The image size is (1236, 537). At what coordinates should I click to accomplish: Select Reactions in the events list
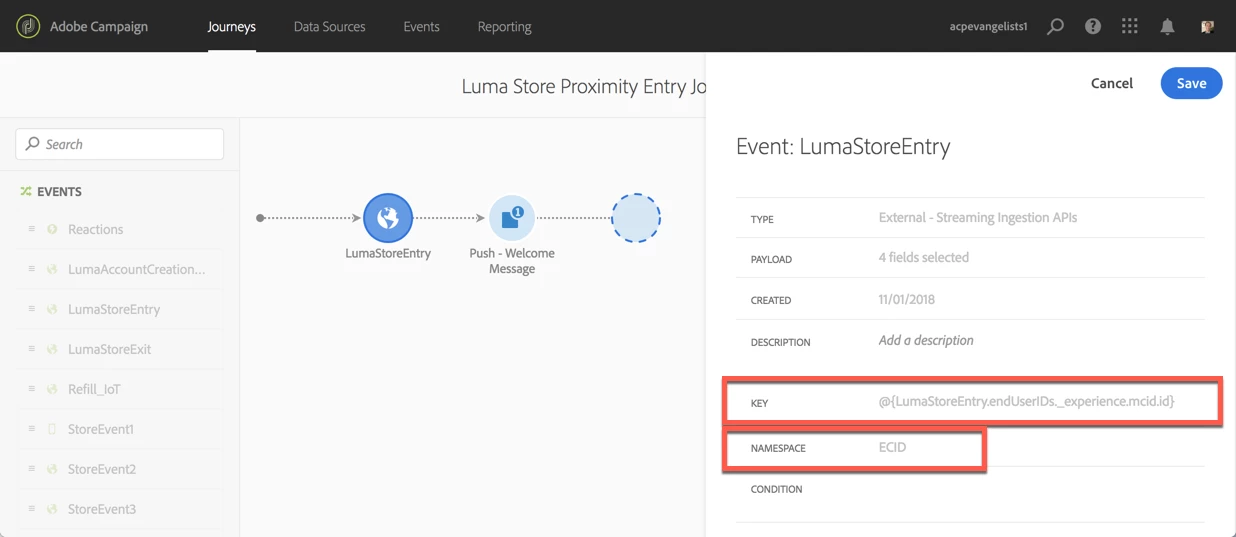pos(96,229)
